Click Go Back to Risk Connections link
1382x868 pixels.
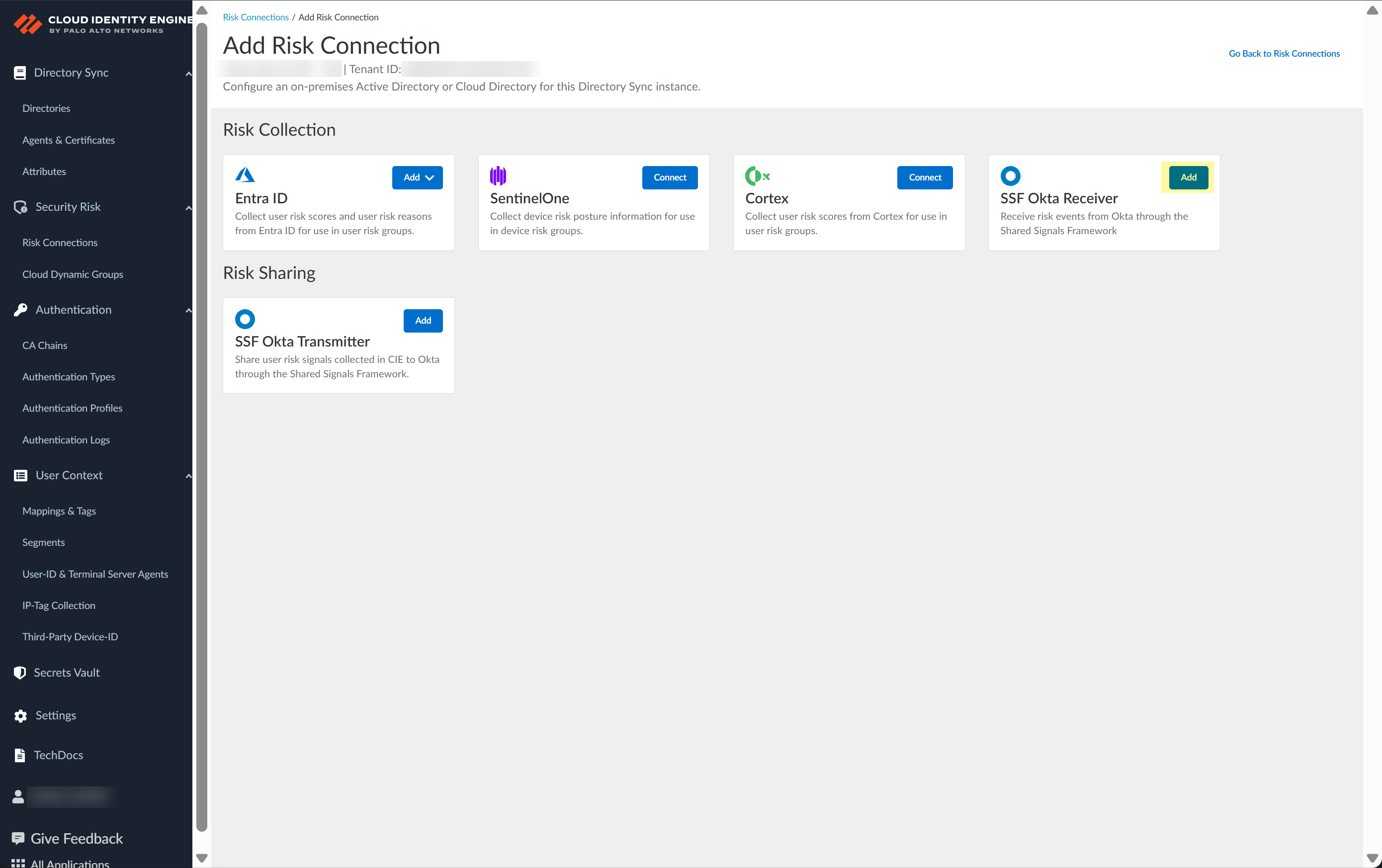click(x=1284, y=53)
